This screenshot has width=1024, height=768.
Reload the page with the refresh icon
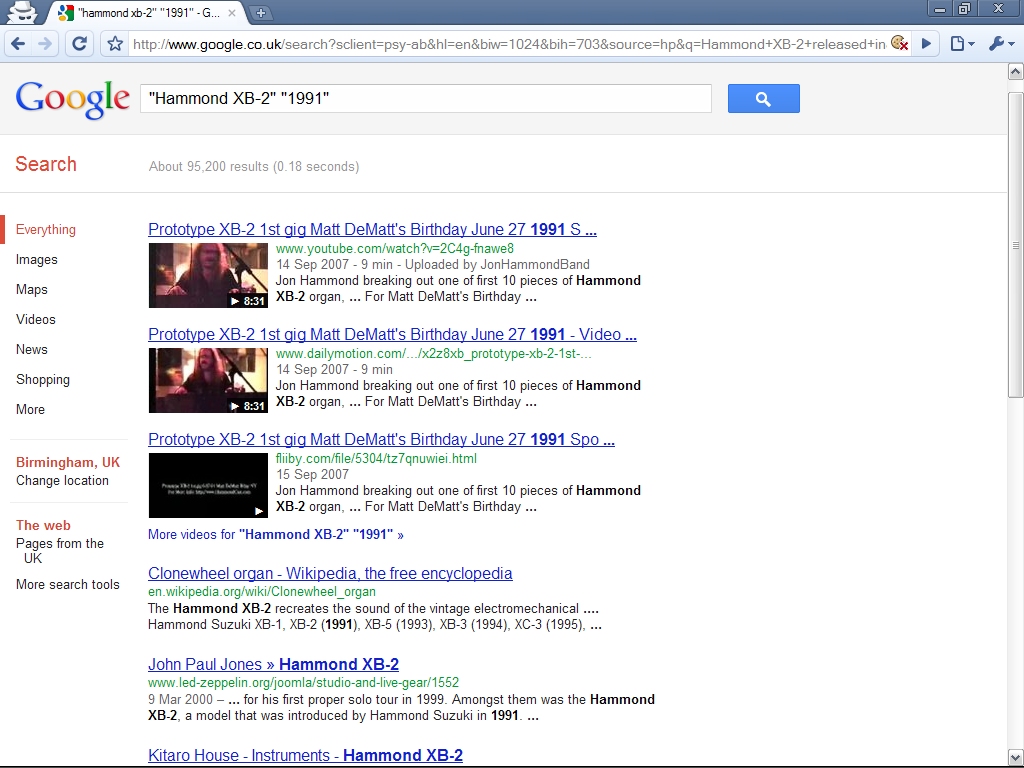(79, 44)
